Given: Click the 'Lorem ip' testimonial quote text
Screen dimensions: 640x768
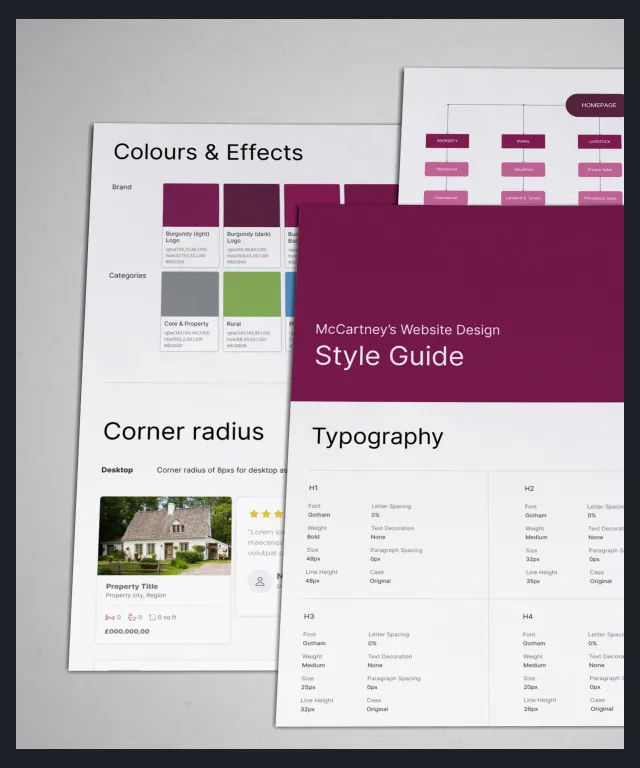Looking at the screenshot, I should click(266, 532).
